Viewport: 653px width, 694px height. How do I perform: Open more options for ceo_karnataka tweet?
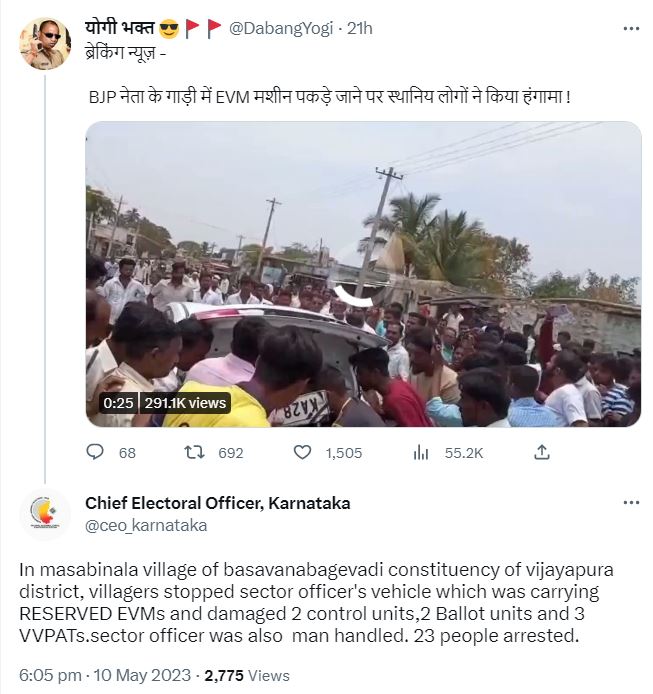pyautogui.click(x=630, y=503)
